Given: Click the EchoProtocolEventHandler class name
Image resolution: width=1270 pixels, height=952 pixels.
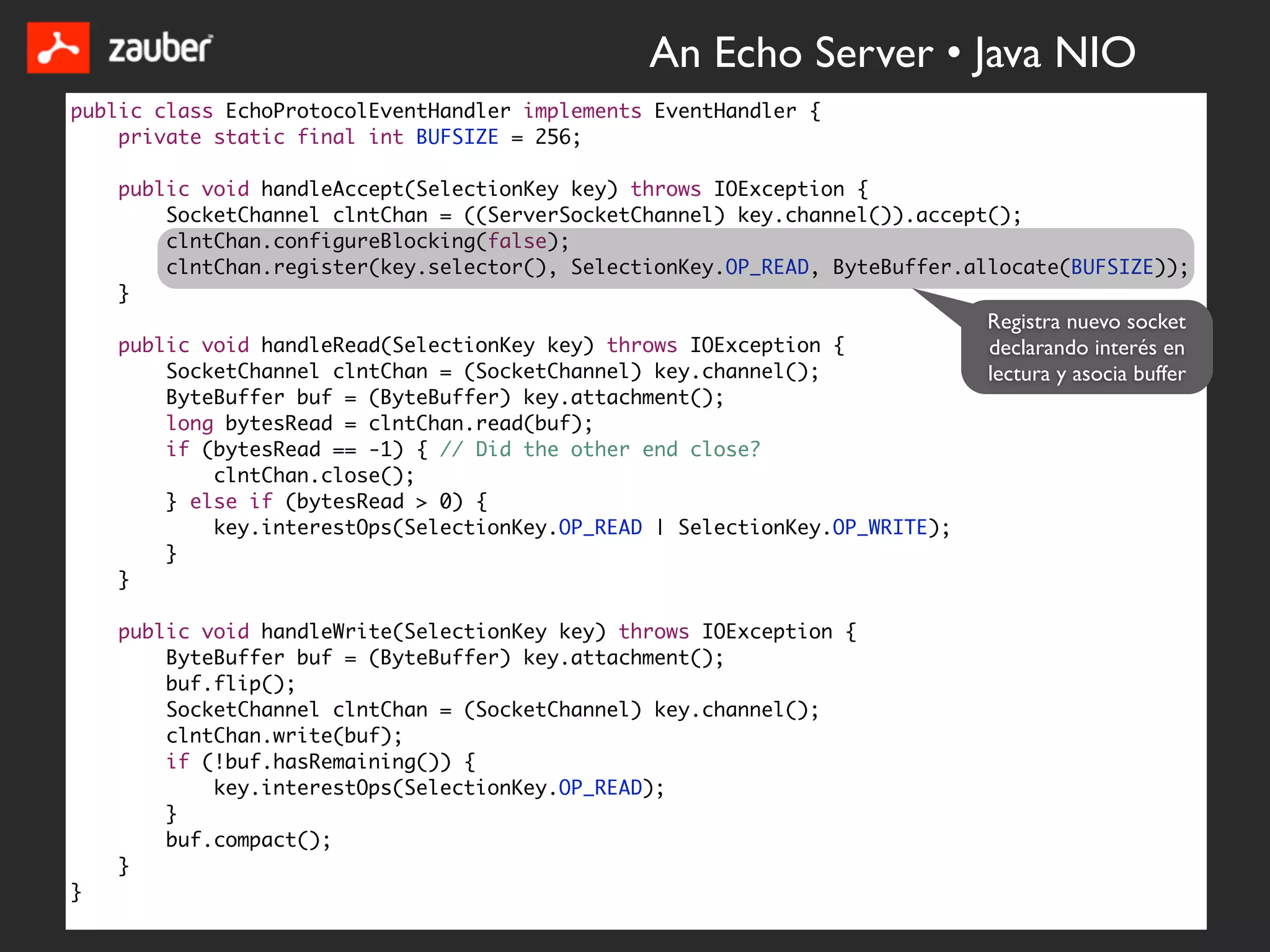Looking at the screenshot, I should pyautogui.click(x=368, y=111).
